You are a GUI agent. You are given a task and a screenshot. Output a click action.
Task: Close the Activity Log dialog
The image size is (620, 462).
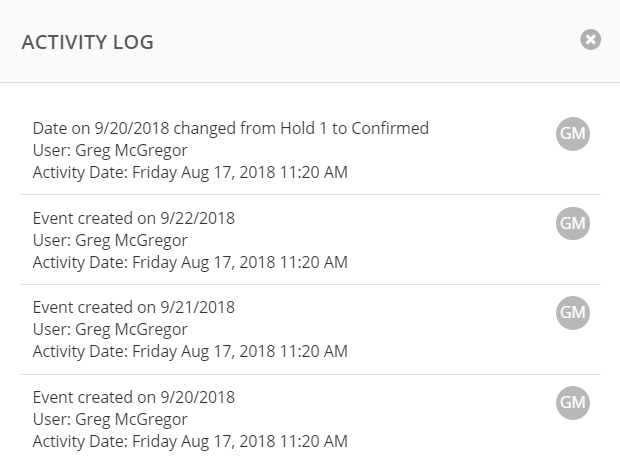(x=590, y=40)
